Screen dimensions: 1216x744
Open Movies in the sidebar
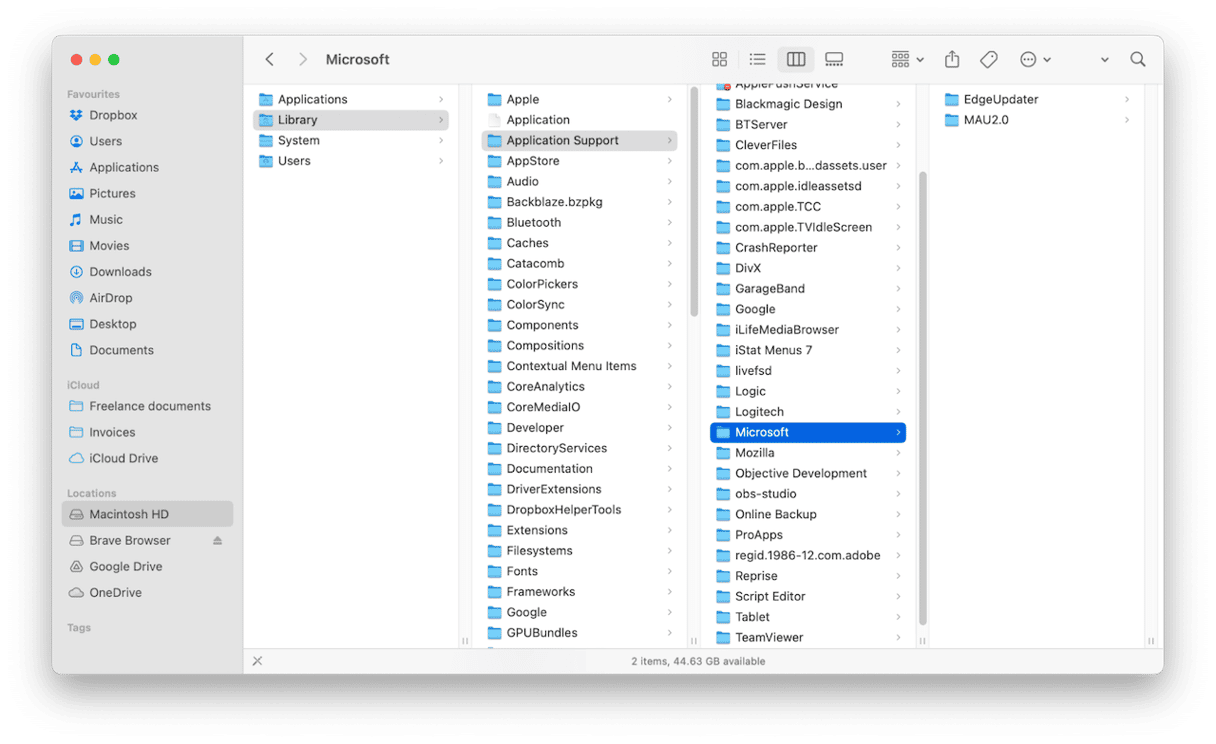tap(147, 245)
